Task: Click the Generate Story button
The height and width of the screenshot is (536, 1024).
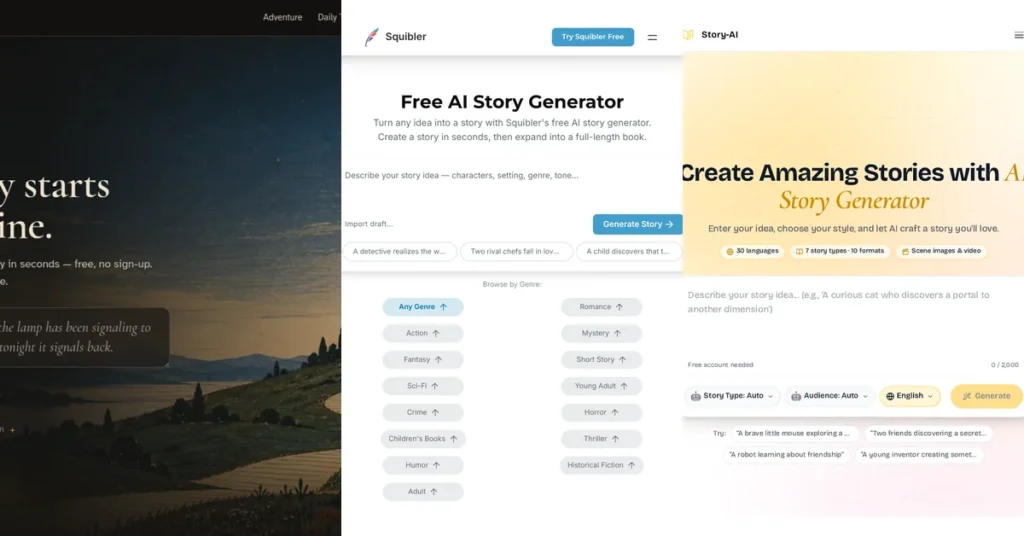Action: (637, 224)
